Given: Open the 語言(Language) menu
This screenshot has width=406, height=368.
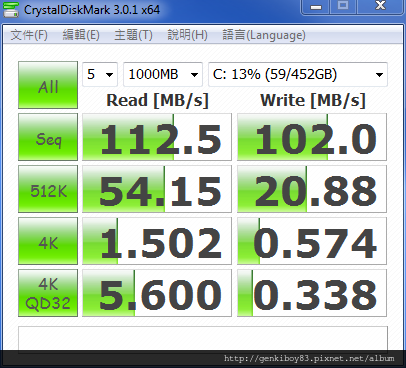Looking at the screenshot, I should 264,35.
